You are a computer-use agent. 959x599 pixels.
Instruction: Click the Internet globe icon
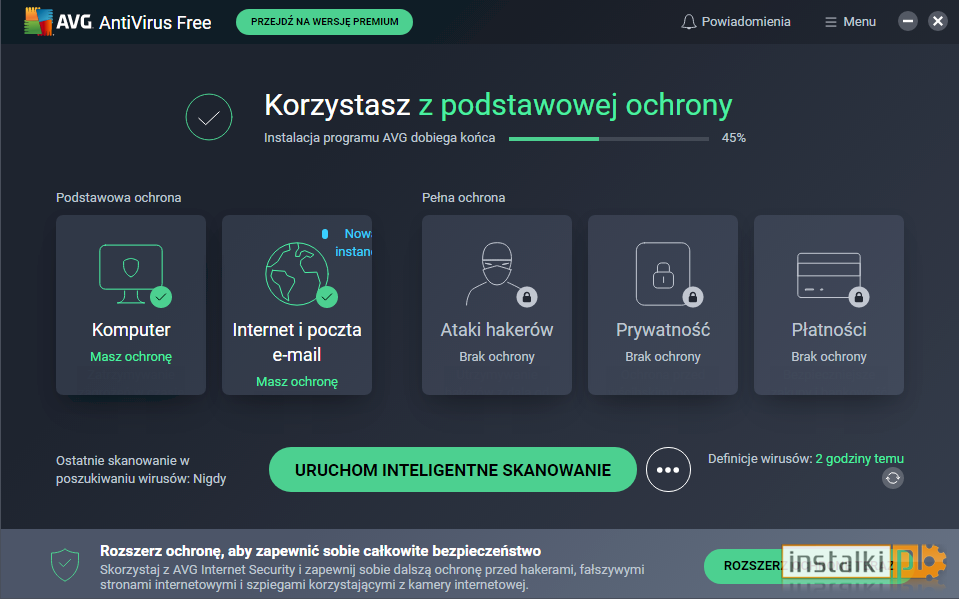click(x=296, y=272)
